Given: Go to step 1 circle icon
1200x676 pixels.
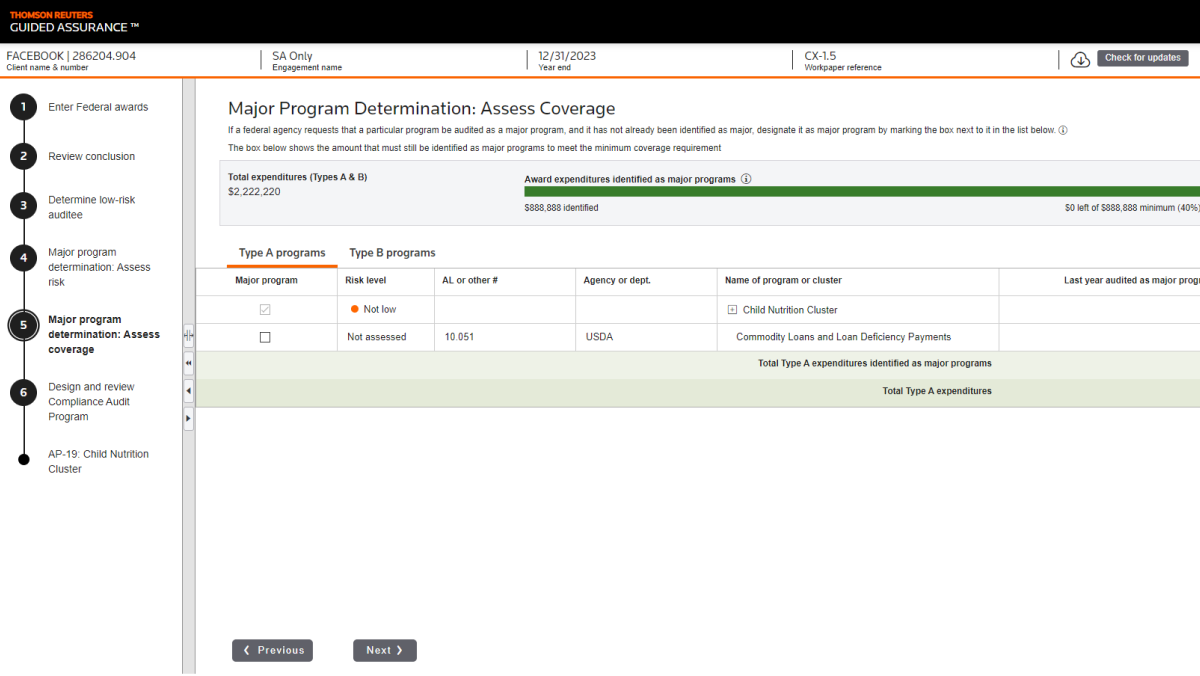Looking at the screenshot, I should (x=24, y=107).
